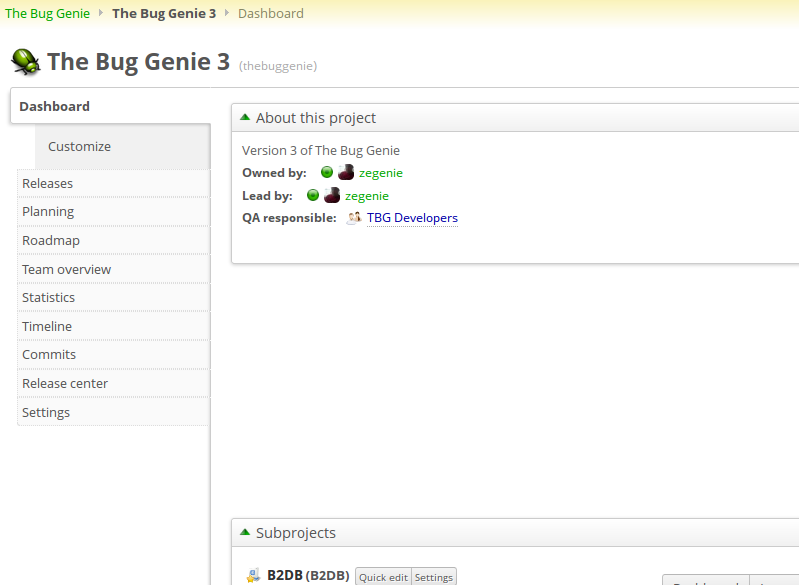
Task: Collapse the About this project panel
Action: (x=245, y=117)
